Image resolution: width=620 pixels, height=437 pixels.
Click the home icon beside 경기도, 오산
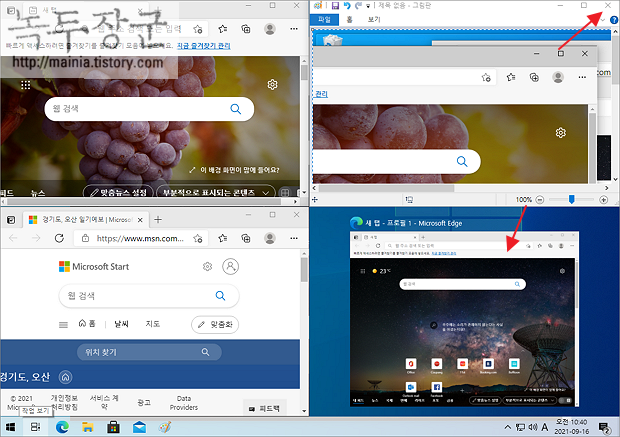click(x=66, y=377)
